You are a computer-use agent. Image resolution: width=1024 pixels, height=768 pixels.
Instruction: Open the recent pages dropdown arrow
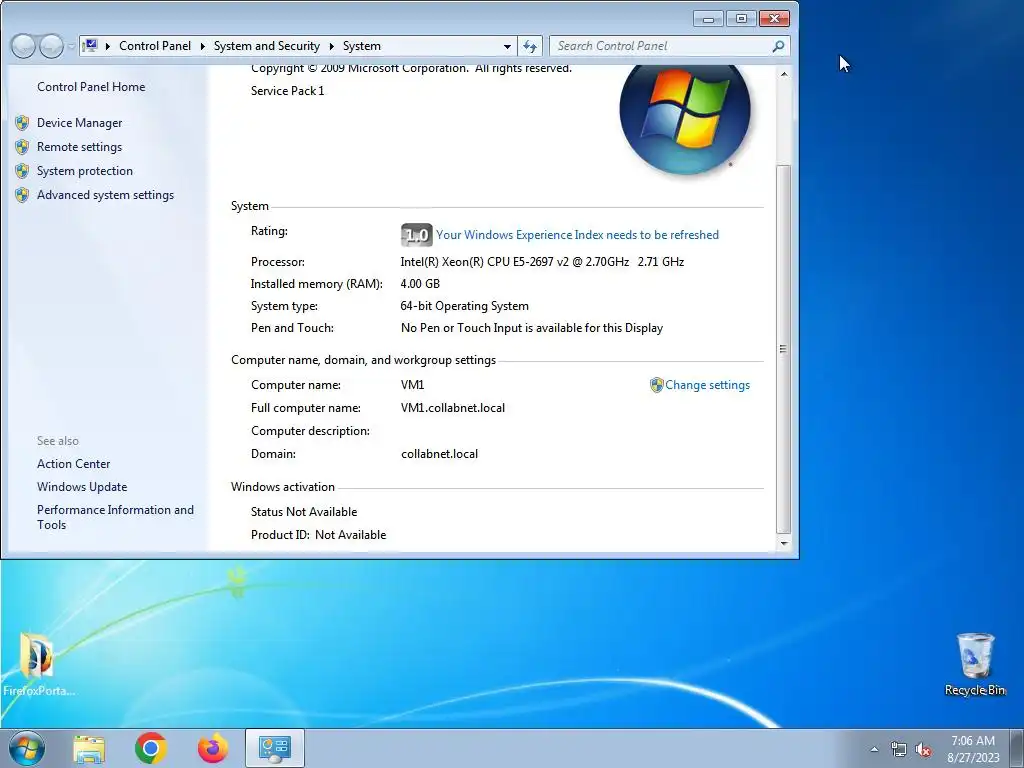point(71,46)
